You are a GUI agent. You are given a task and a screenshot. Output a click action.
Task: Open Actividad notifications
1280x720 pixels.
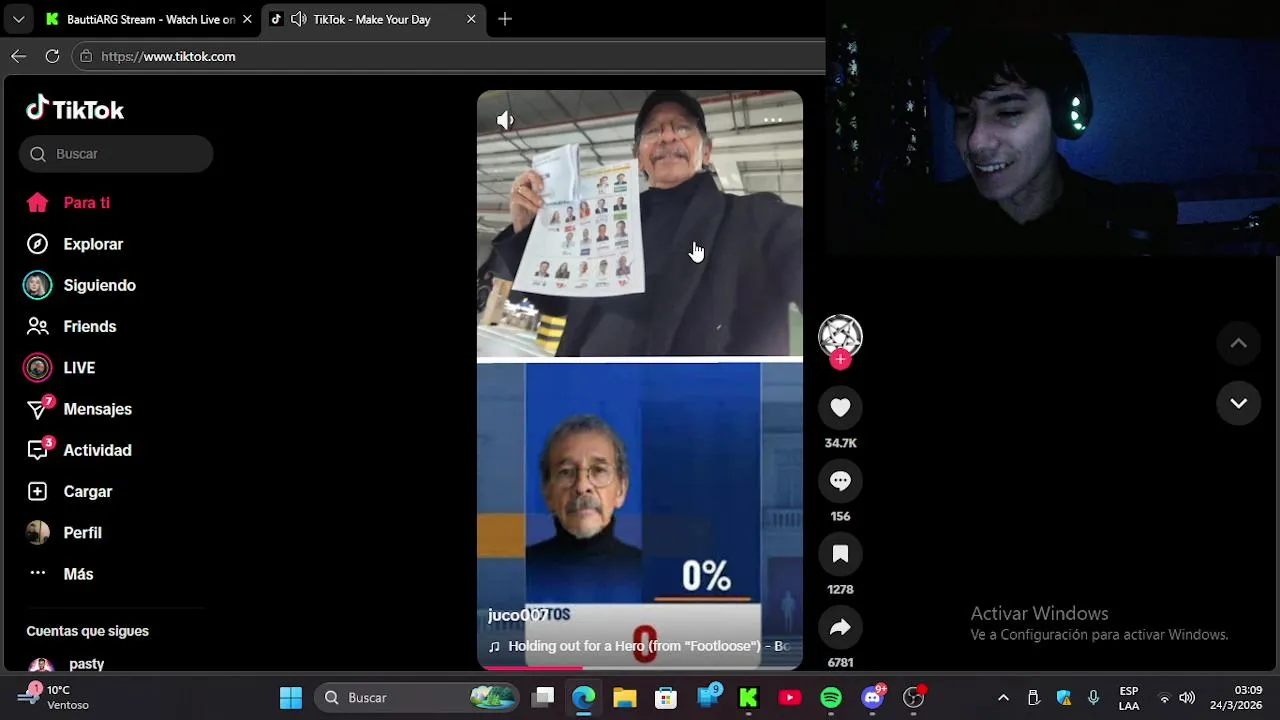pos(78,450)
